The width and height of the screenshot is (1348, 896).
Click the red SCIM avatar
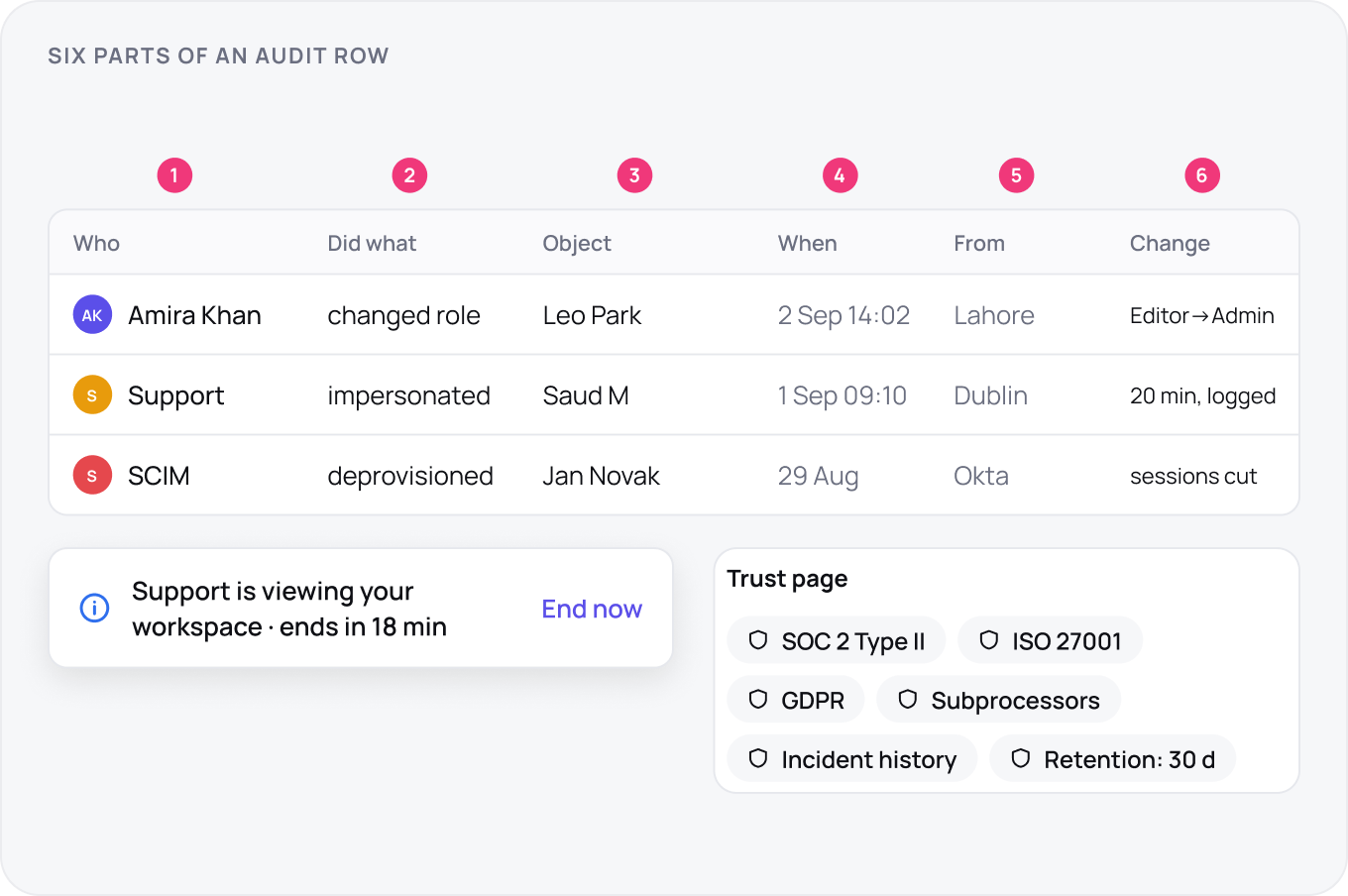[92, 476]
